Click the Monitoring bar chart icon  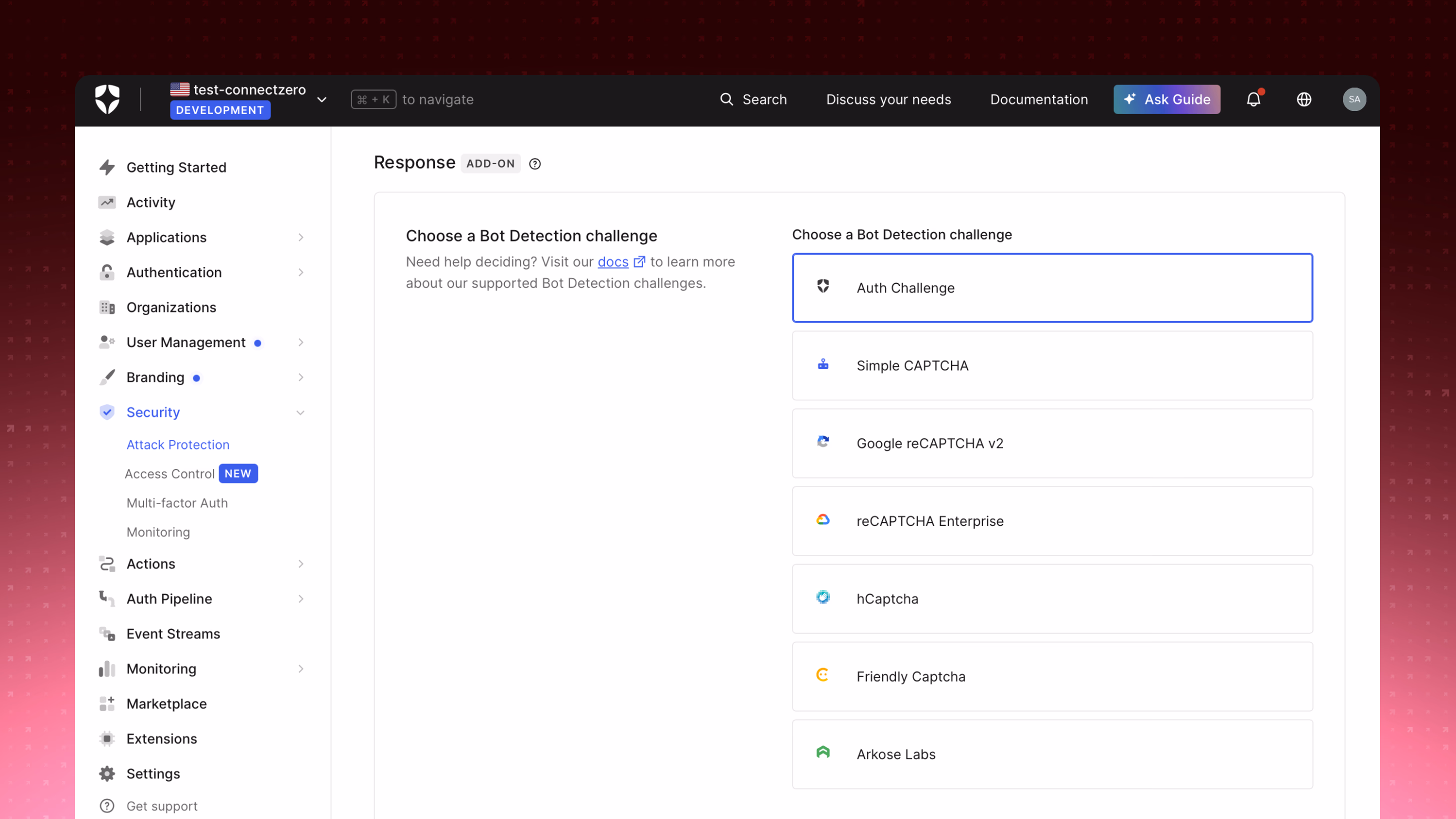click(x=107, y=669)
